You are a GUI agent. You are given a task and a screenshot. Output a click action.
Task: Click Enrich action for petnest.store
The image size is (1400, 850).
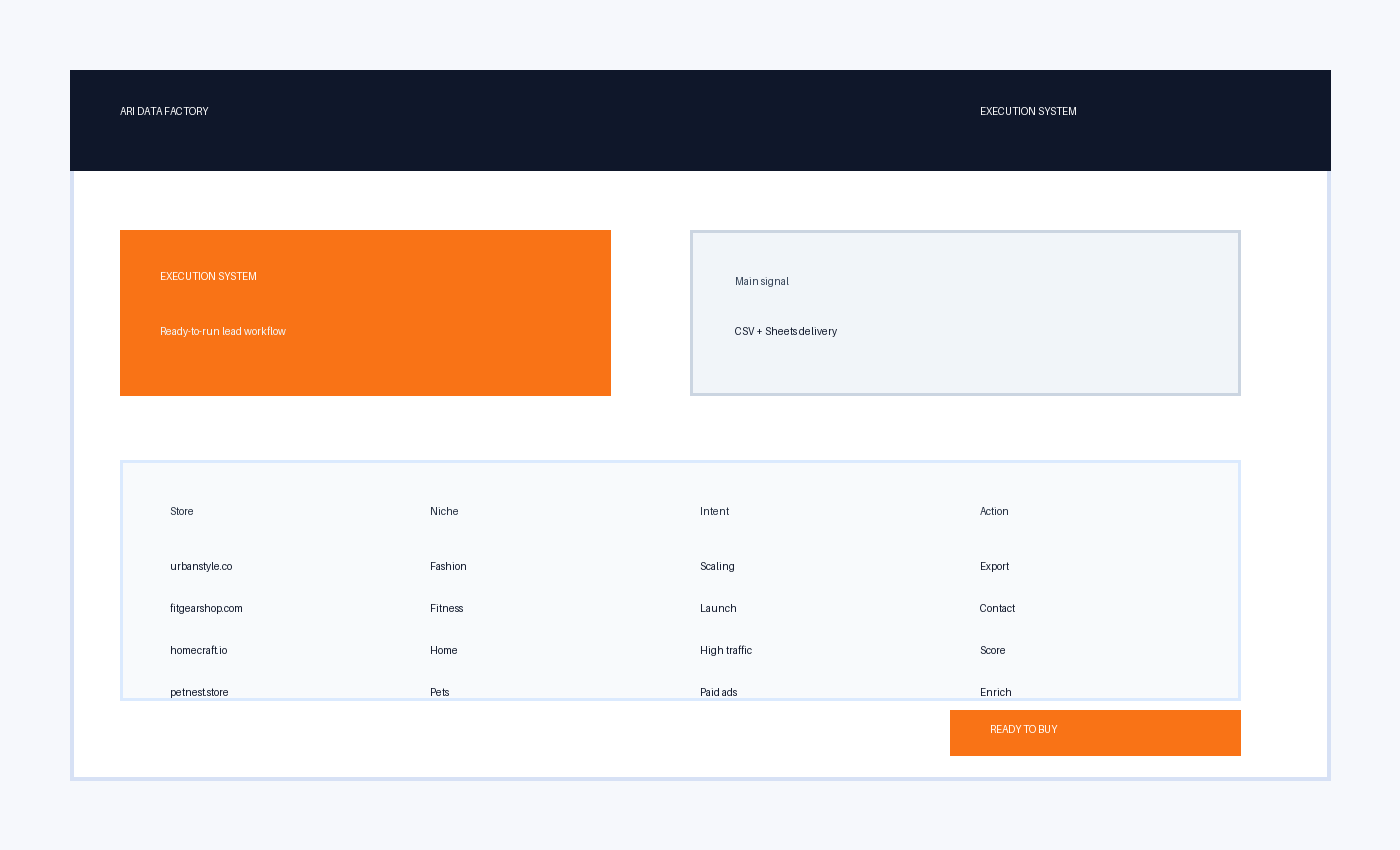(x=996, y=692)
